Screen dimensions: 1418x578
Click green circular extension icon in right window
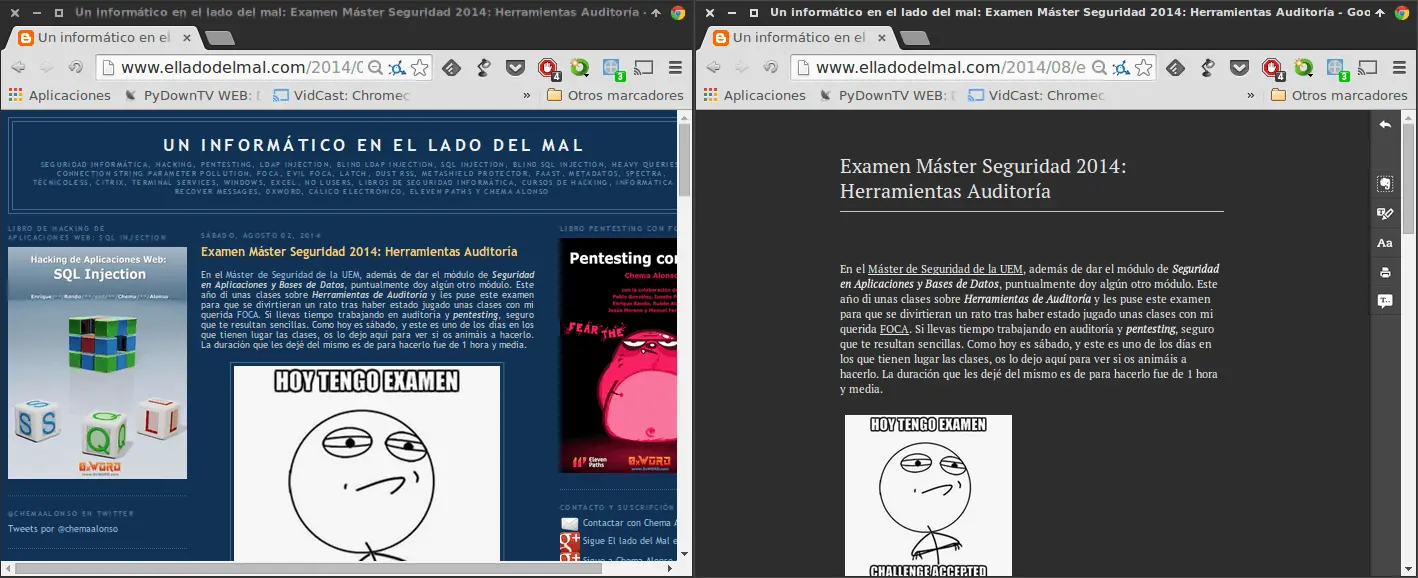[x=1304, y=68]
